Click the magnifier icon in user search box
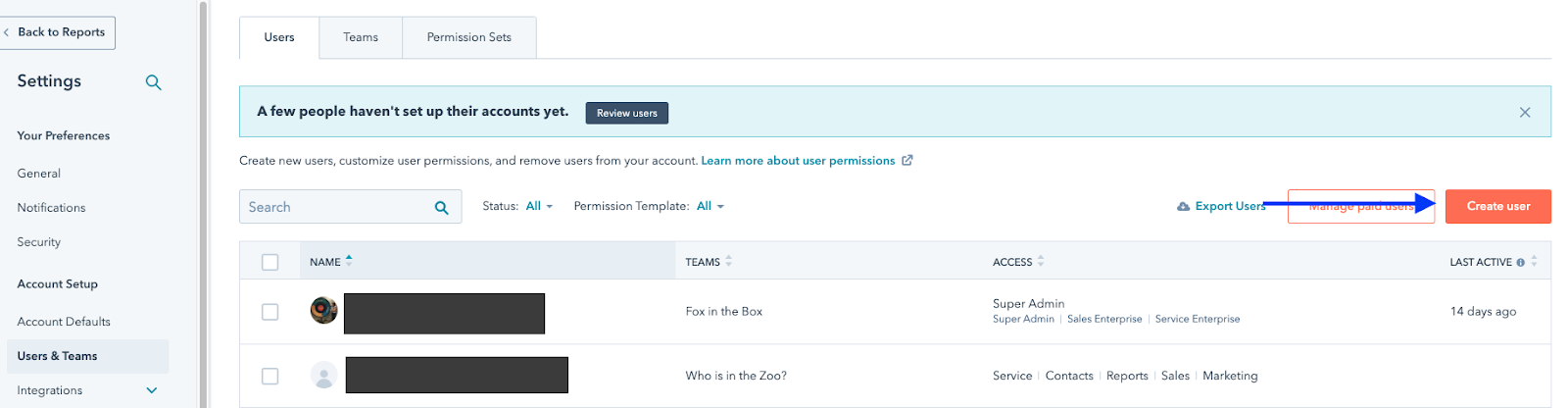Image resolution: width=1568 pixels, height=408 pixels. point(441,207)
